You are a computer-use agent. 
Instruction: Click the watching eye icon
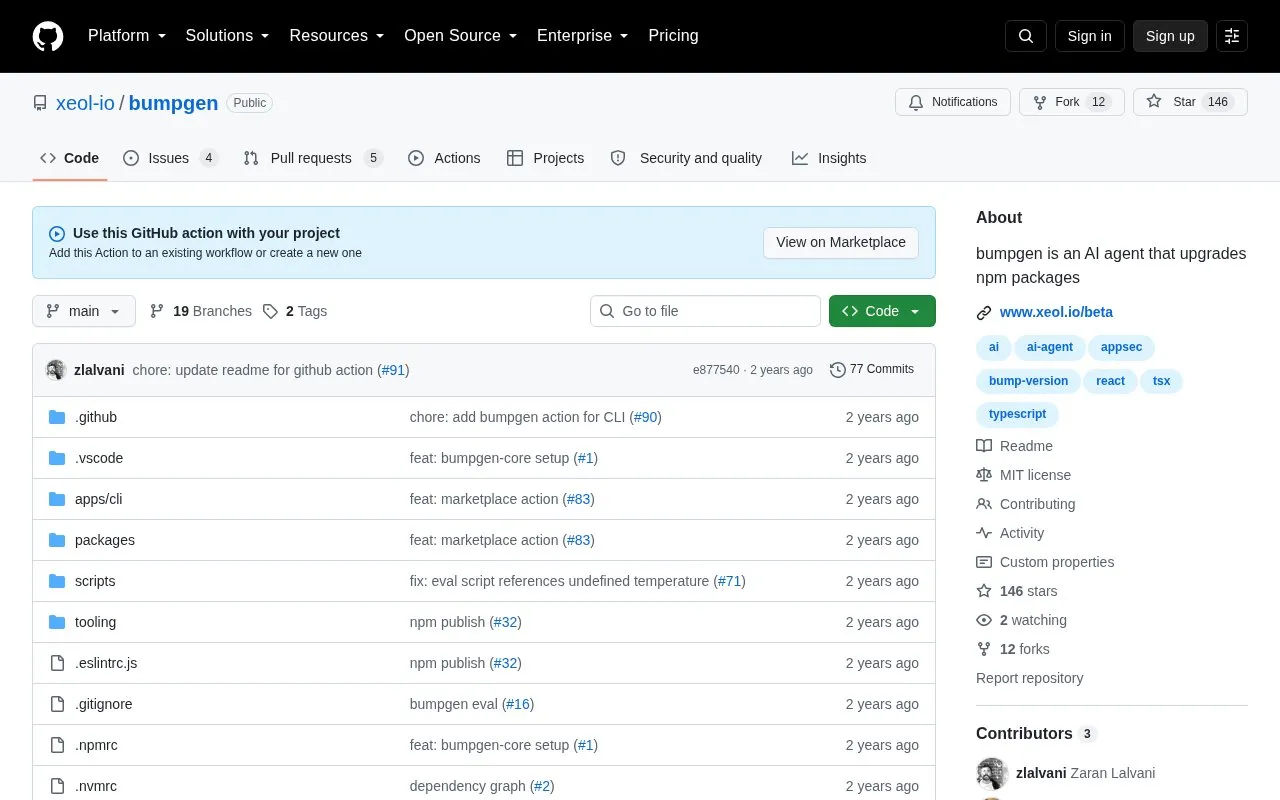[x=984, y=620]
